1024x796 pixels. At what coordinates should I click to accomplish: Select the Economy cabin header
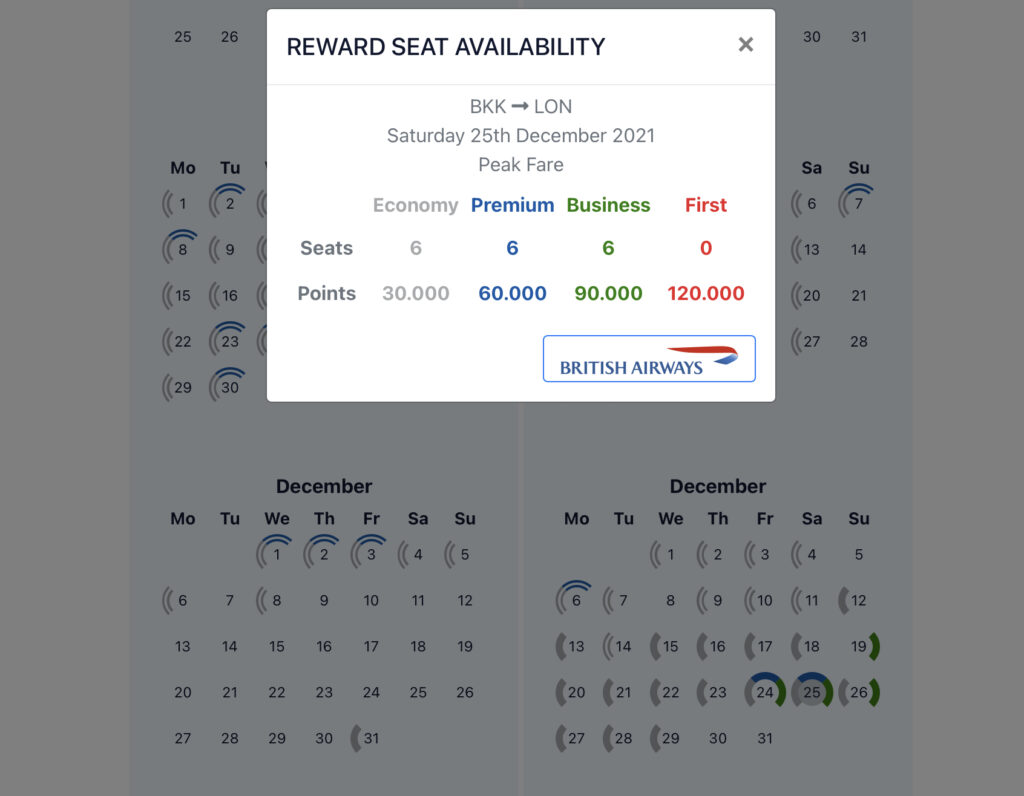415,205
